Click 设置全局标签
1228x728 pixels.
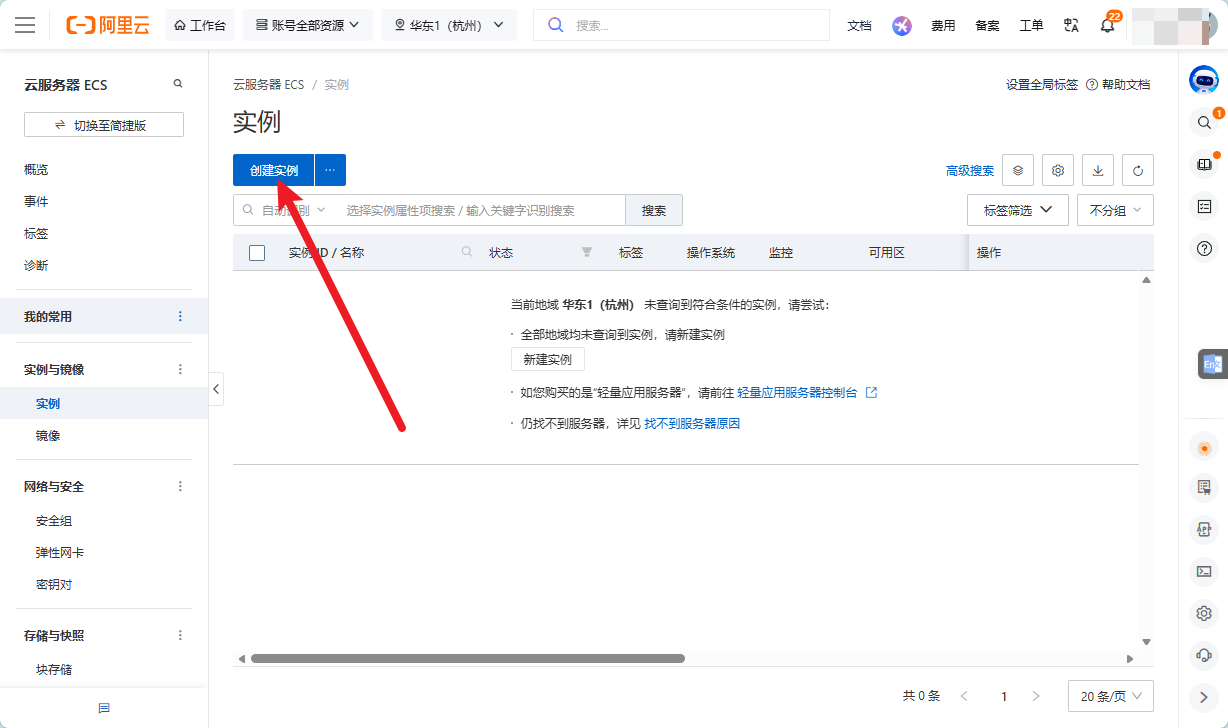pyautogui.click(x=1042, y=85)
